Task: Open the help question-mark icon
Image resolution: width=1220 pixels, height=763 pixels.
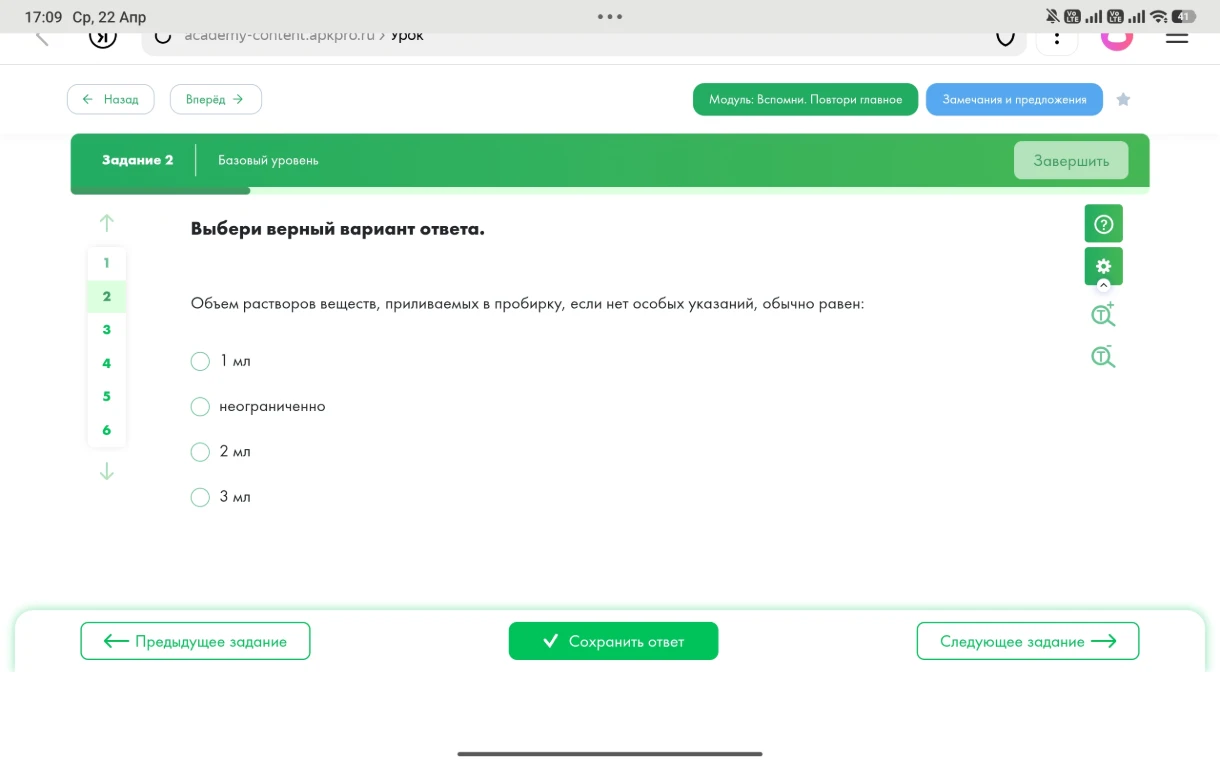Action: 1103,224
